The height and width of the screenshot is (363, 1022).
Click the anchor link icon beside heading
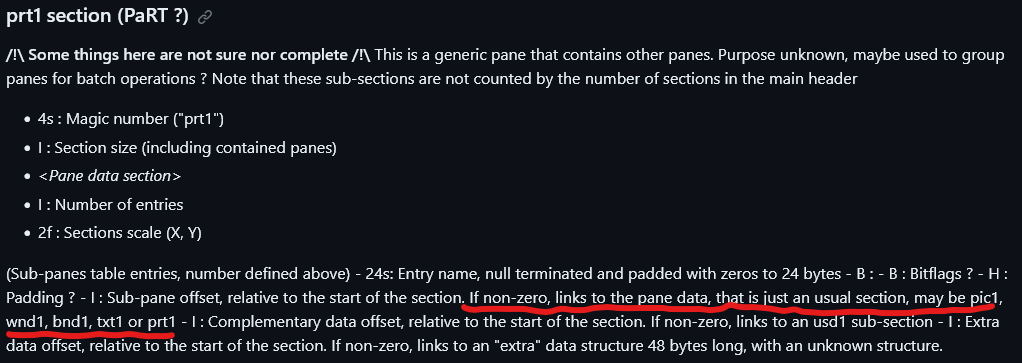pos(205,18)
